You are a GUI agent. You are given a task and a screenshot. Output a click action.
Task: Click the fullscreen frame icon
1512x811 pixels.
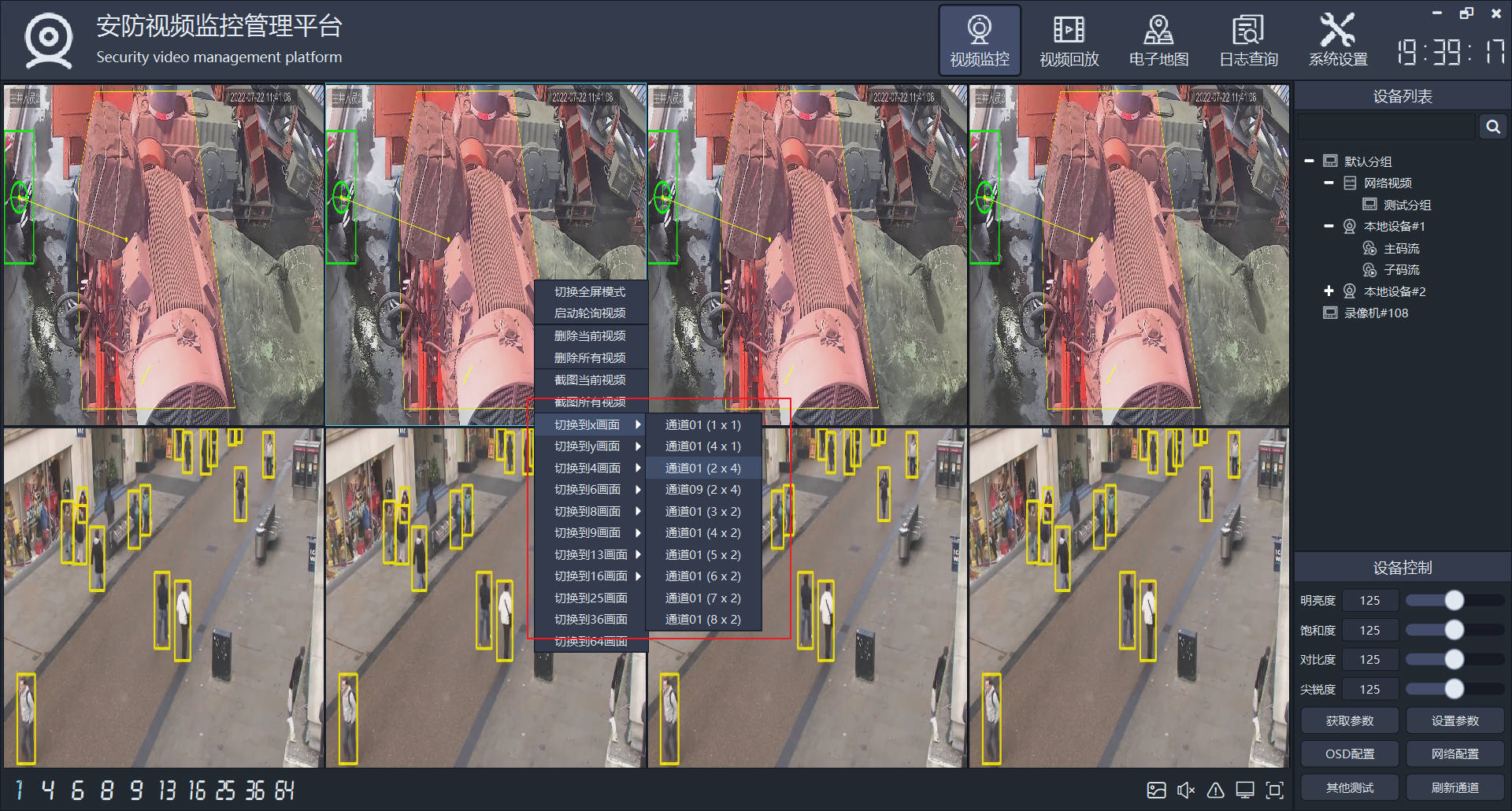pyautogui.click(x=1274, y=790)
